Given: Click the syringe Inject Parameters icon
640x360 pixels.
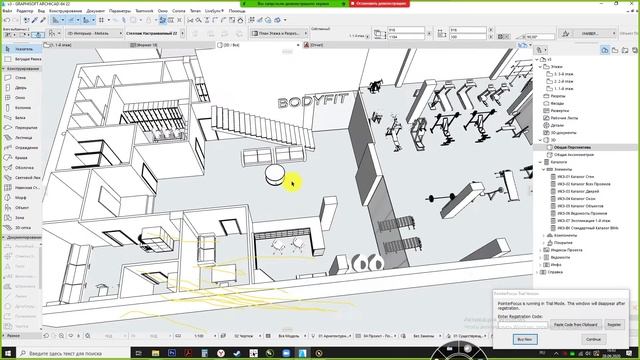Looking at the screenshot, I should [x=42, y=20].
